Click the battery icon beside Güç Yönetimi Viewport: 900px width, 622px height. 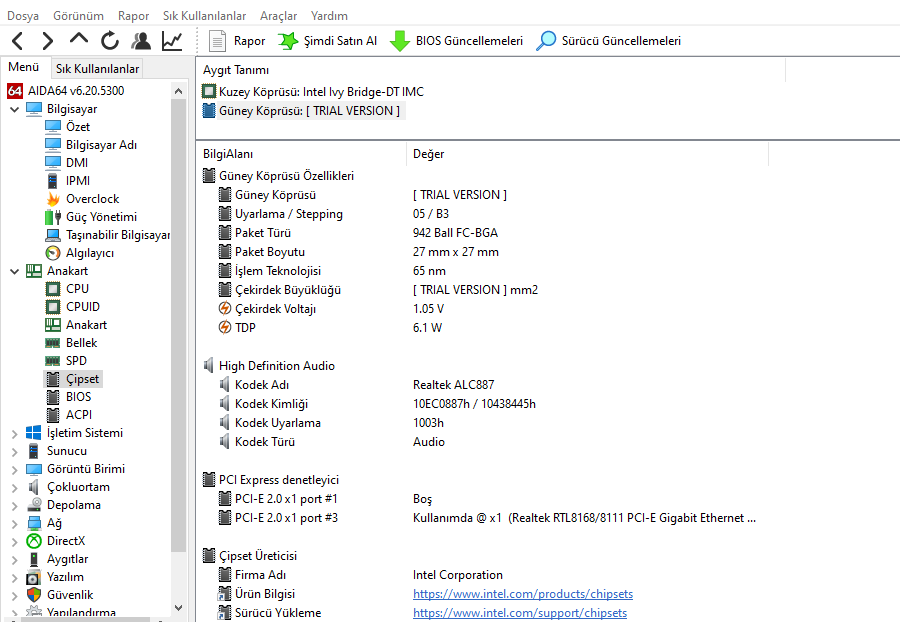53,217
